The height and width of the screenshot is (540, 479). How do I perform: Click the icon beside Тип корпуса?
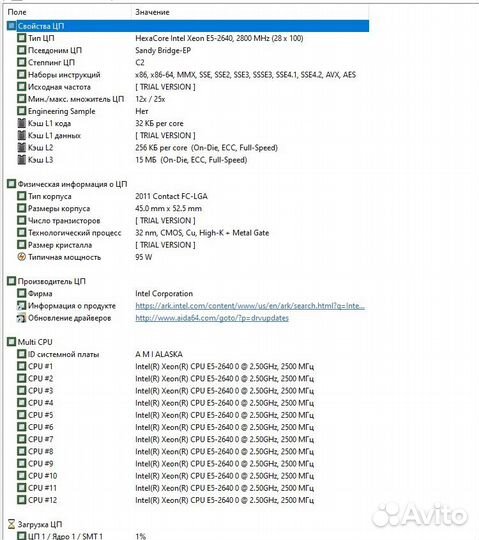click(x=22, y=196)
